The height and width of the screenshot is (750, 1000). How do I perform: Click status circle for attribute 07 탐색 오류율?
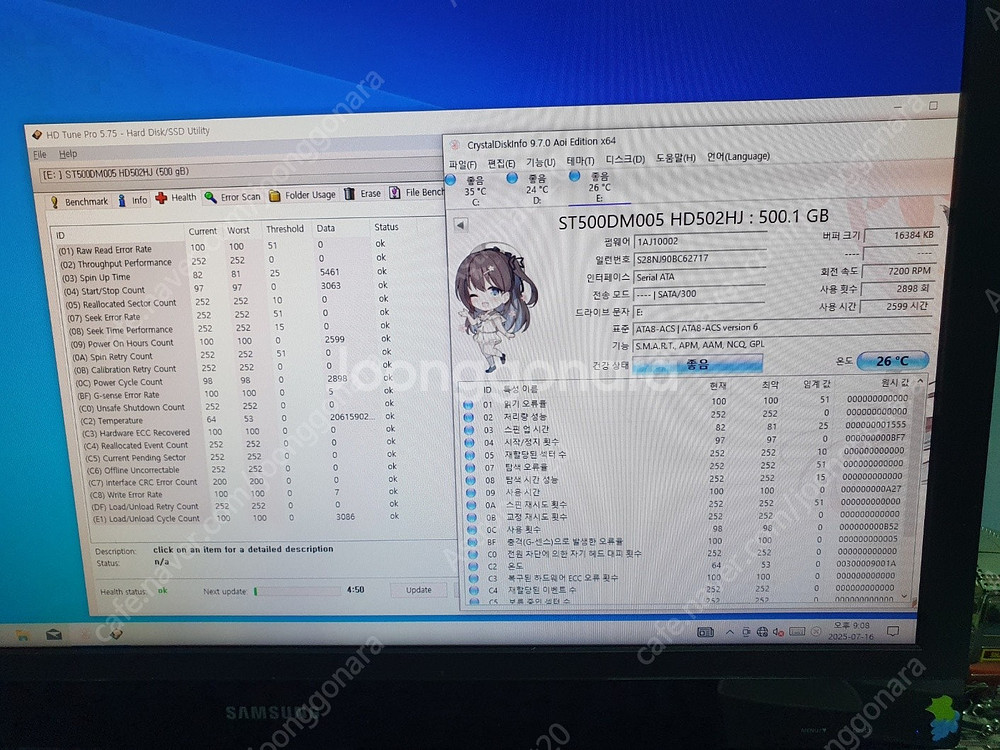(x=470, y=467)
